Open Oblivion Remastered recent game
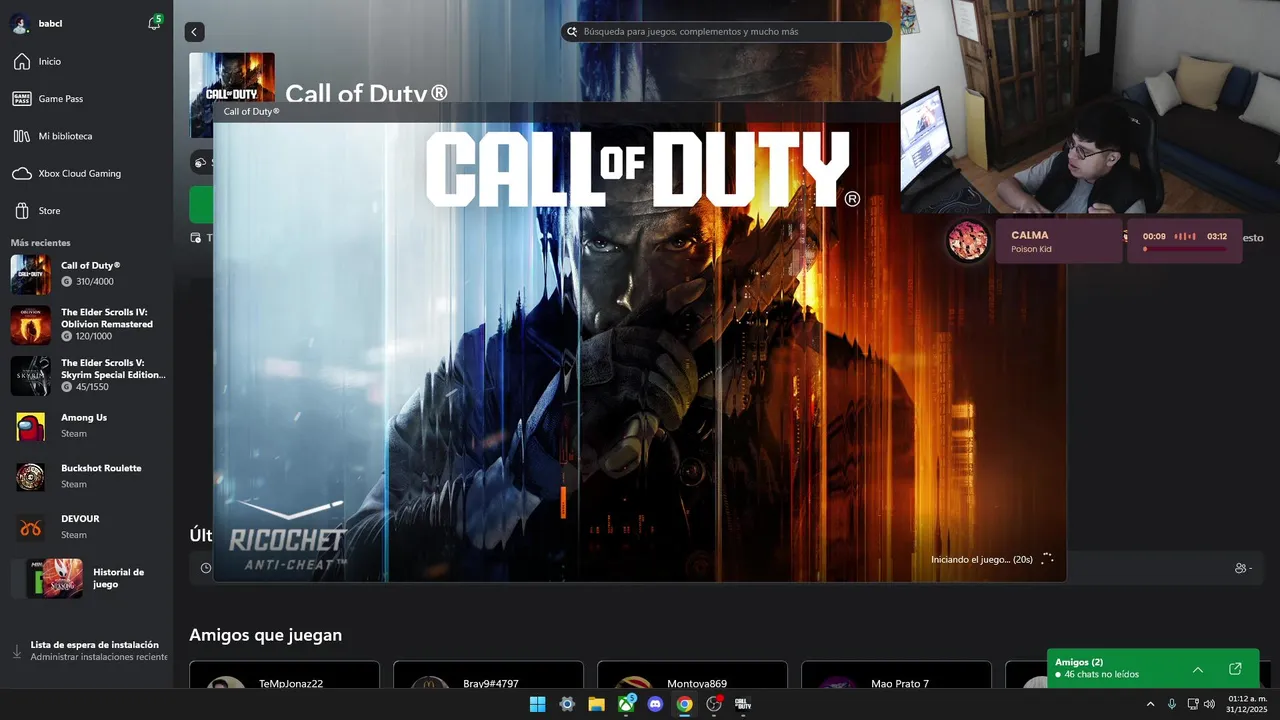Screen dimensions: 1280x720 pos(88,325)
